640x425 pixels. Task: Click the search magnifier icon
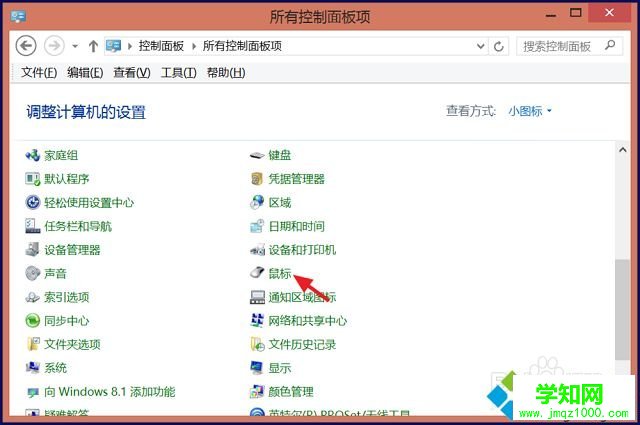point(610,45)
